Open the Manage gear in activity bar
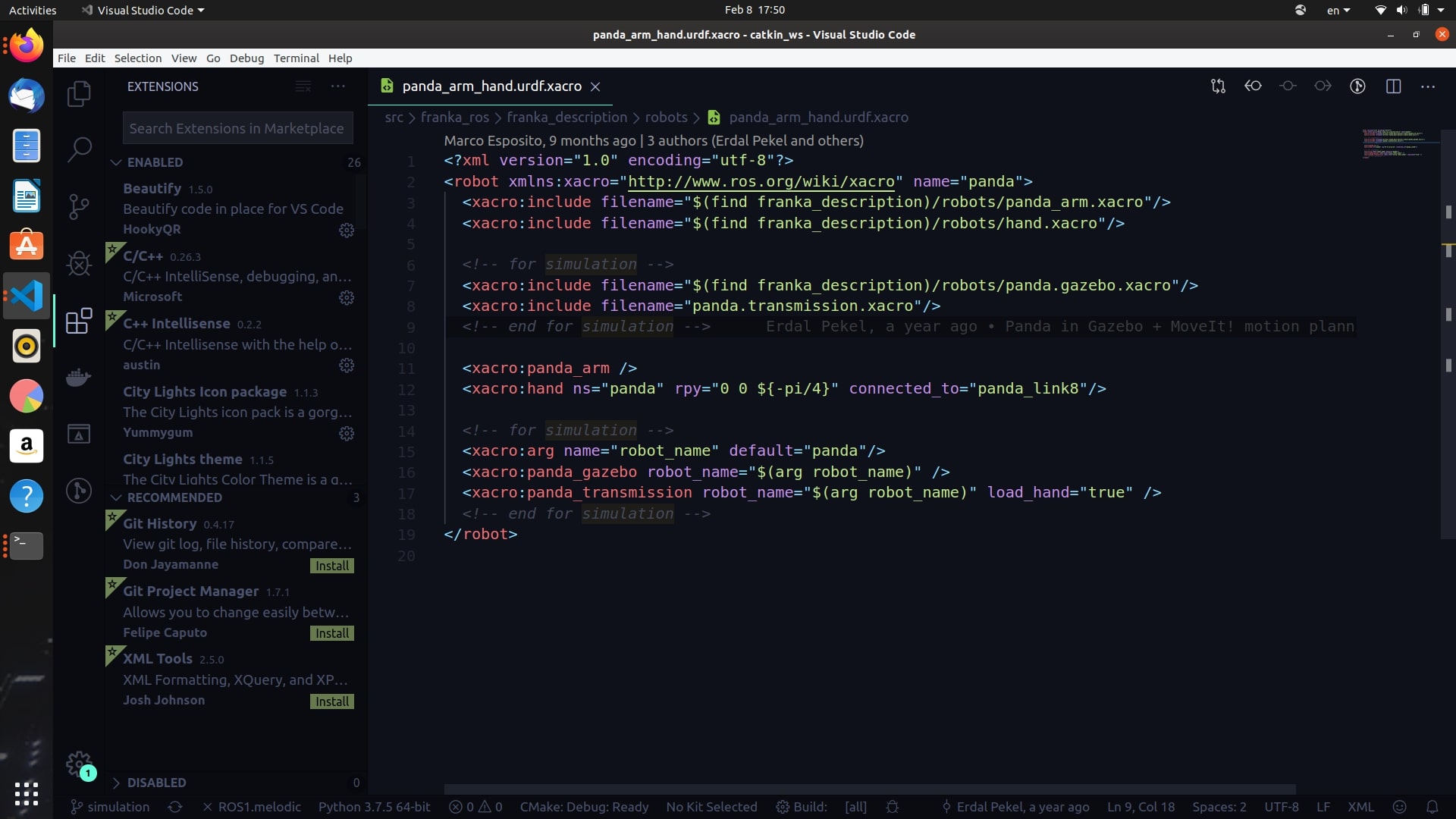 [79, 764]
